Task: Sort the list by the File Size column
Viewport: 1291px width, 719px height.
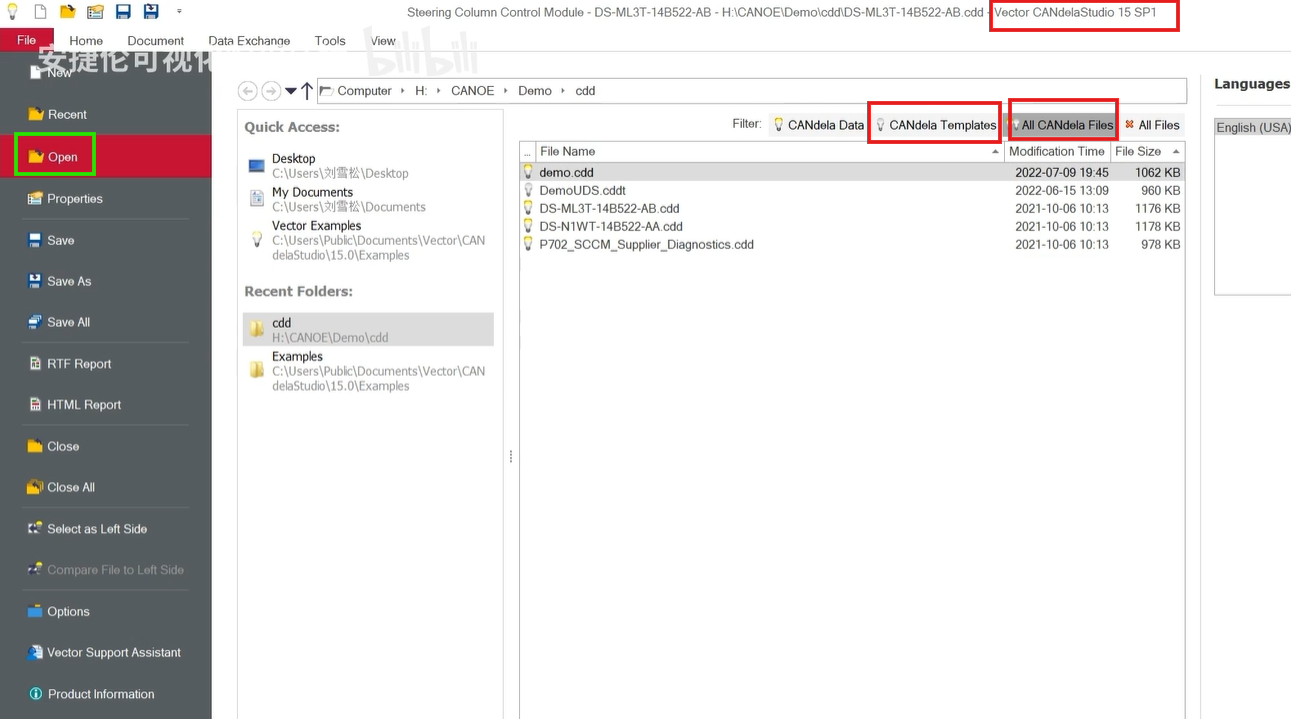Action: [x=1147, y=152]
